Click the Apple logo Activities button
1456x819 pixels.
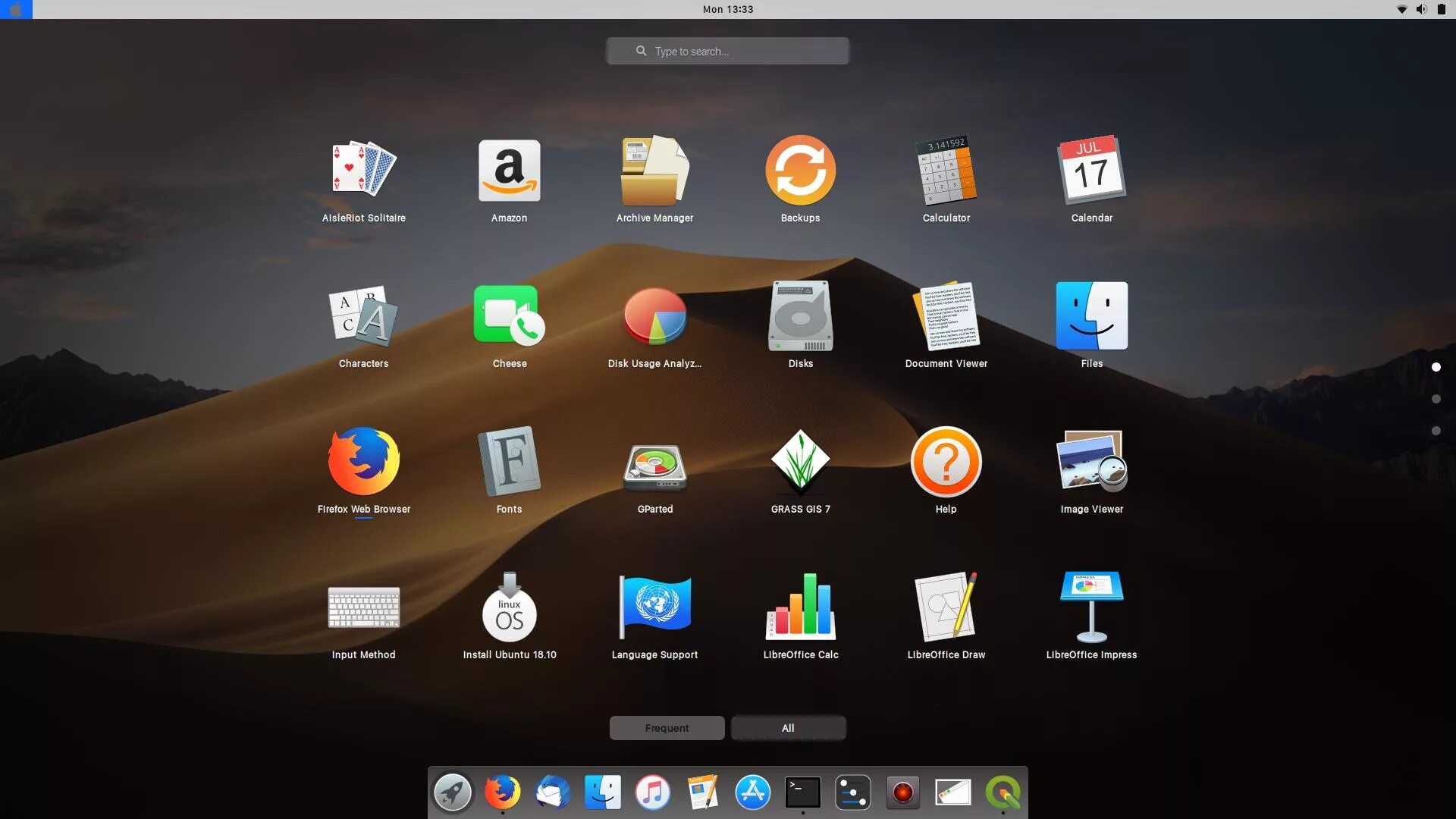click(x=16, y=9)
